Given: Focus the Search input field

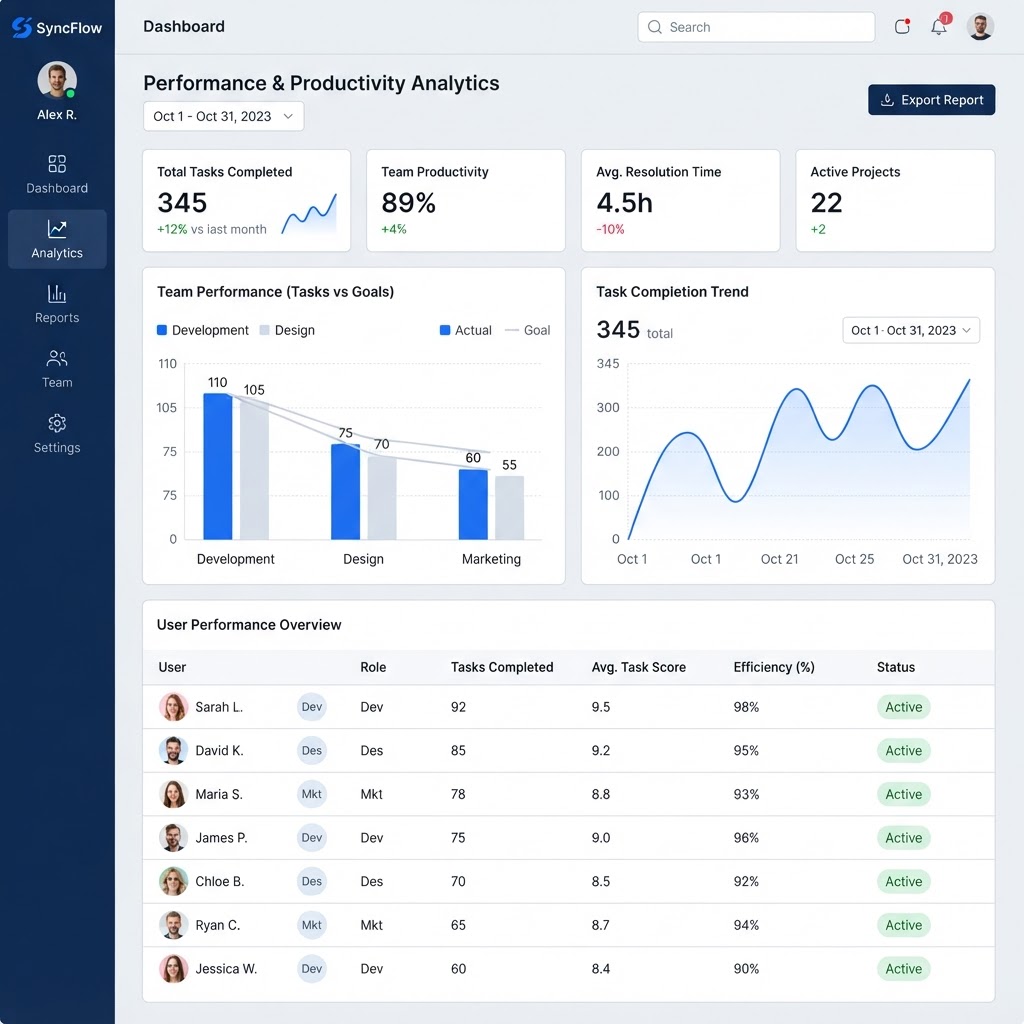Looking at the screenshot, I should [756, 27].
